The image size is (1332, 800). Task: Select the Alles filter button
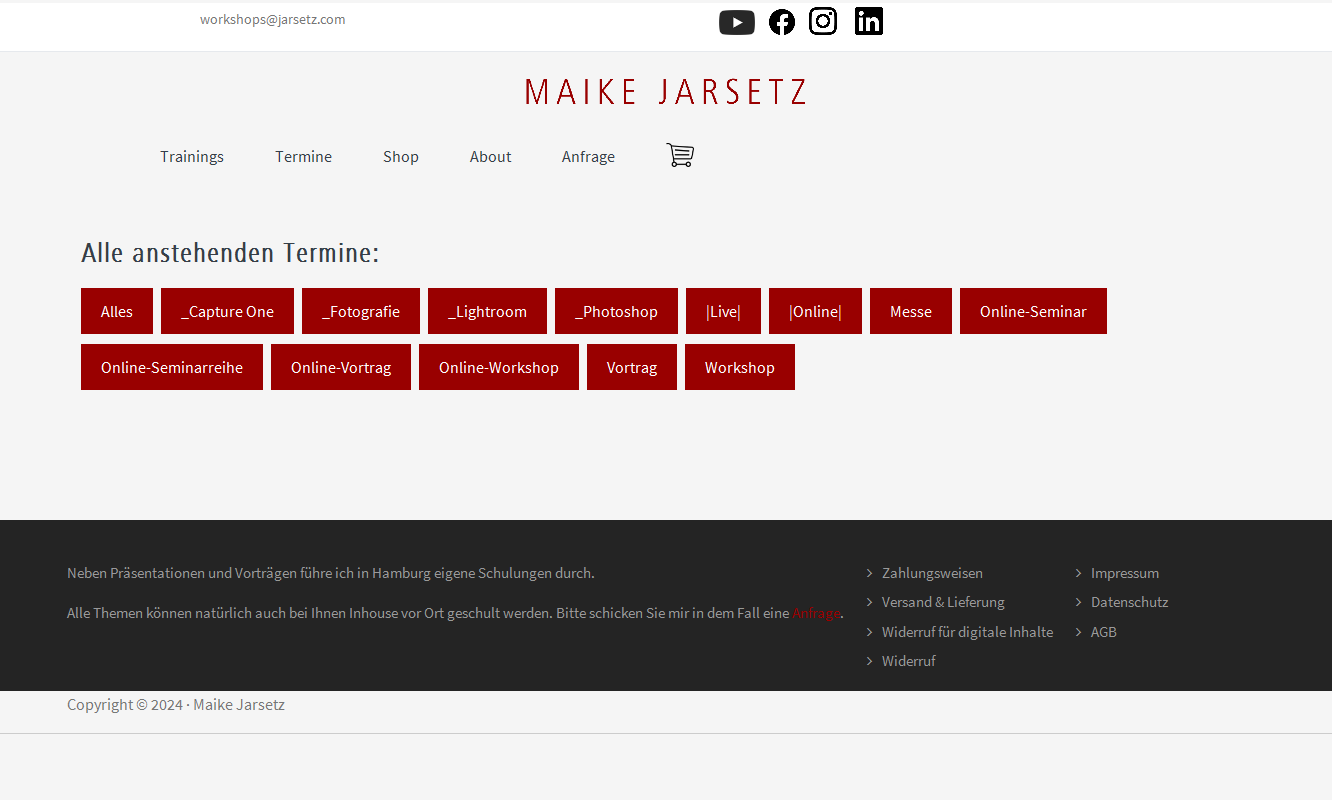tap(117, 311)
